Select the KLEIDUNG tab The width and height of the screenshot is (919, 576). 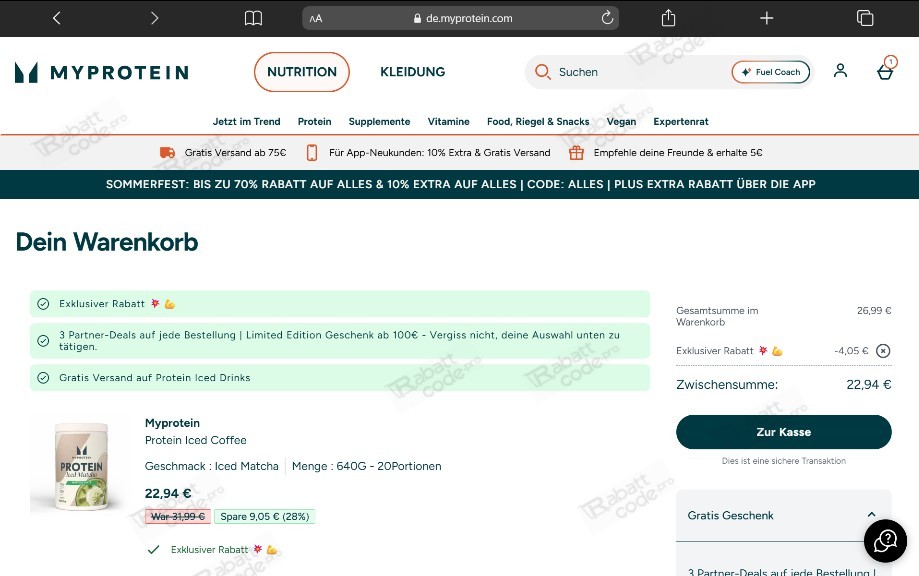[x=413, y=72]
